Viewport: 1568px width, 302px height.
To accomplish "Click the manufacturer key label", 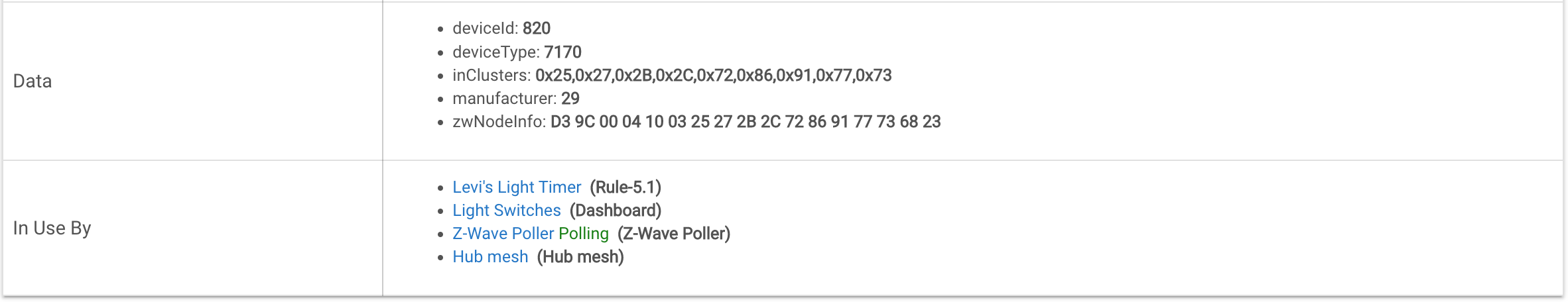I will pyautogui.click(x=505, y=99).
